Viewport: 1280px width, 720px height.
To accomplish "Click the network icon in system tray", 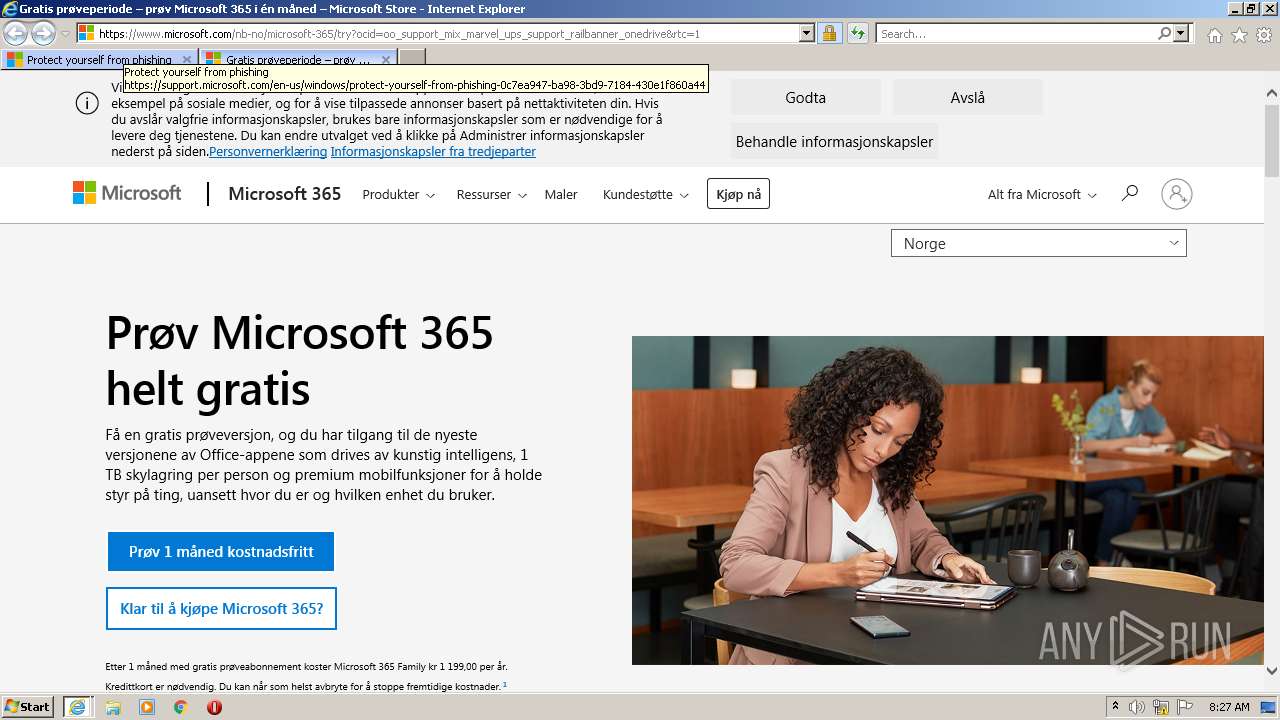I will point(1161,707).
